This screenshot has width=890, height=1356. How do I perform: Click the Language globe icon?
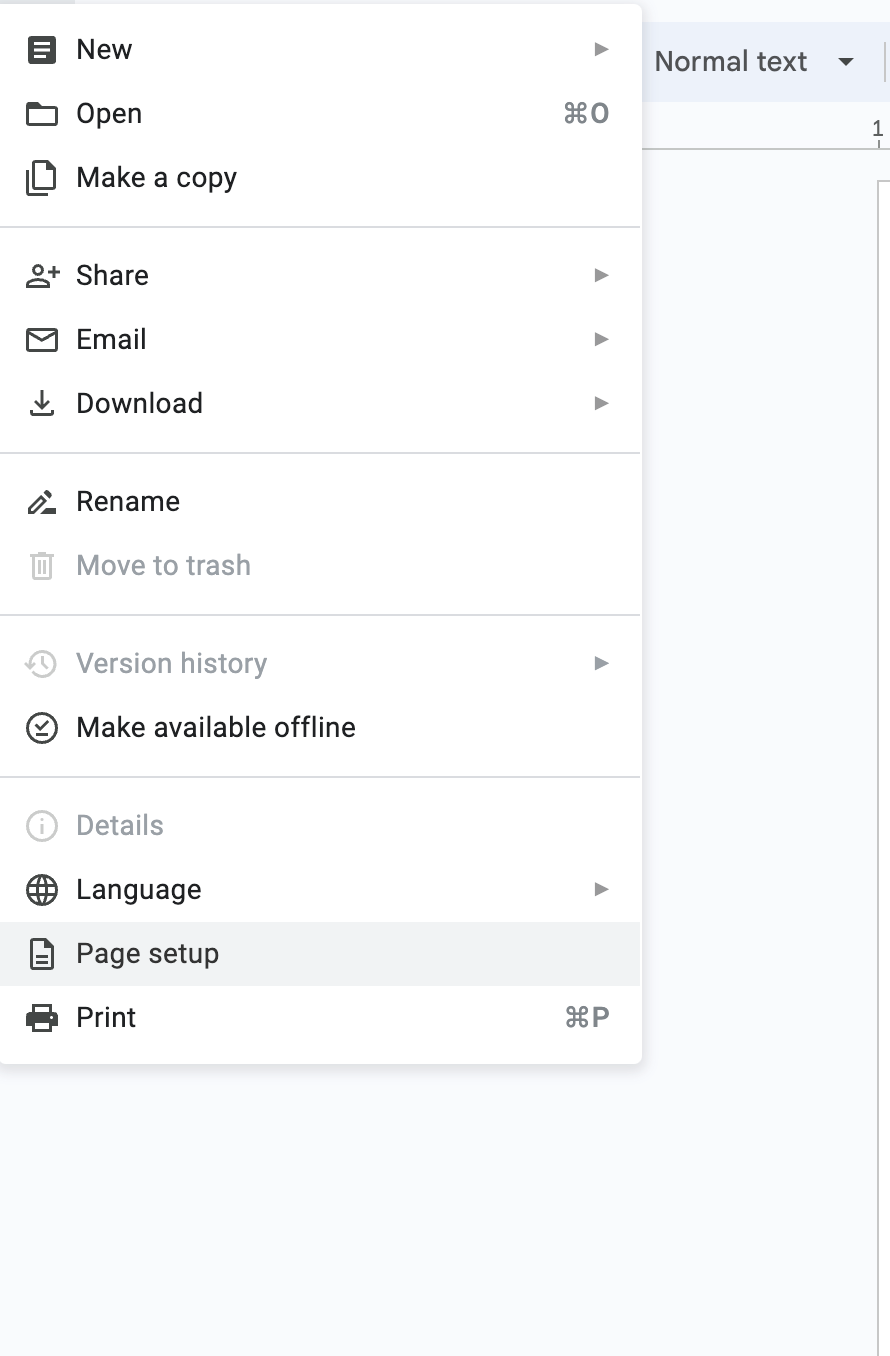41,890
